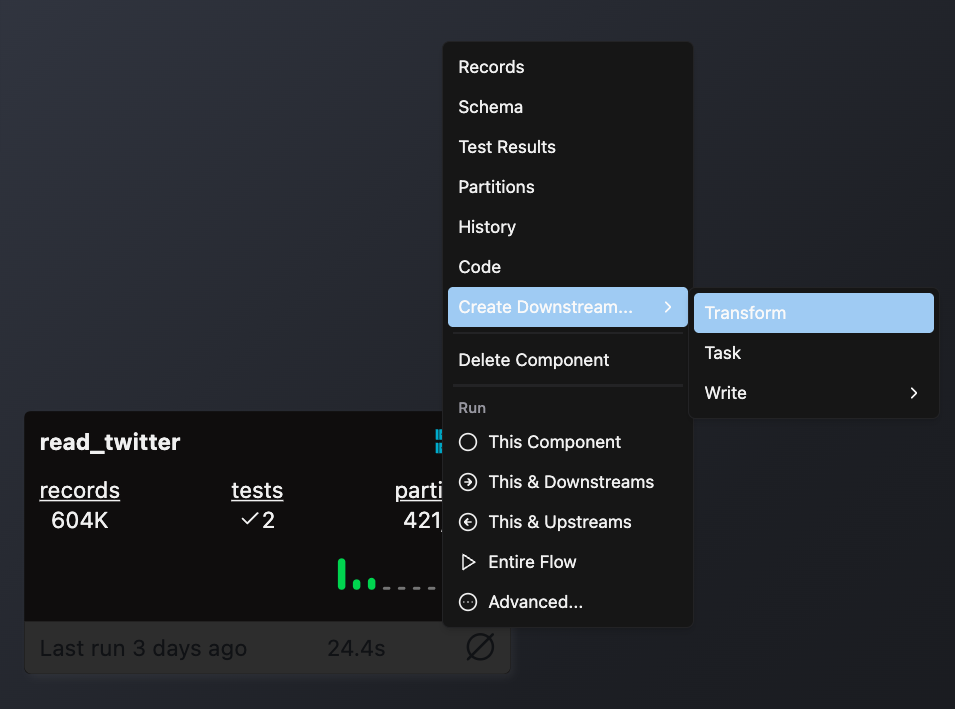Viewport: 955px width, 709px height.
Task: Click the Last run 3 days ago text
Action: click(x=143, y=649)
